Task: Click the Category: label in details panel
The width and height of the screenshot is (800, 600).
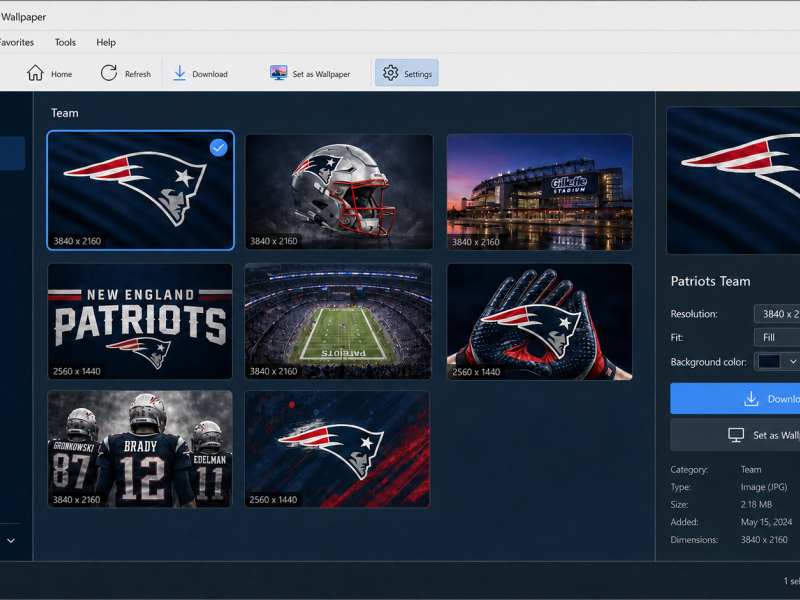Action: pyautogui.click(x=689, y=469)
